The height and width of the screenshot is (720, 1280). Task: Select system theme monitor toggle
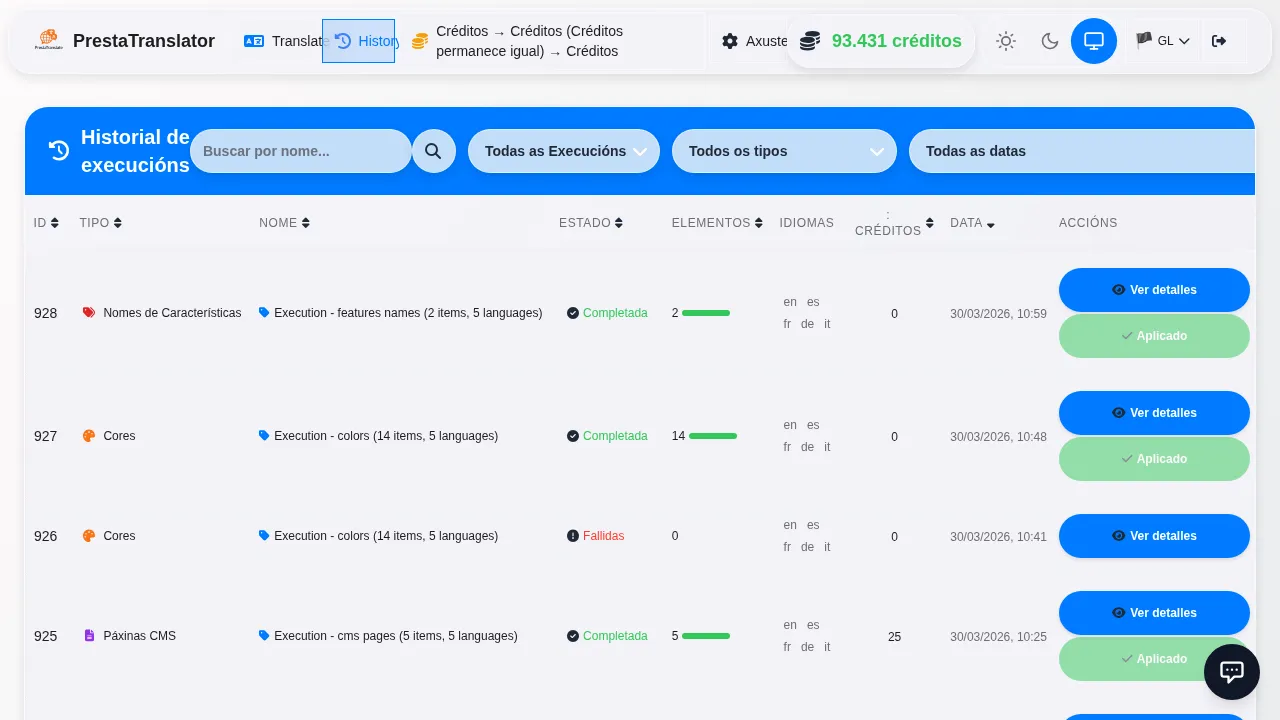1093,41
